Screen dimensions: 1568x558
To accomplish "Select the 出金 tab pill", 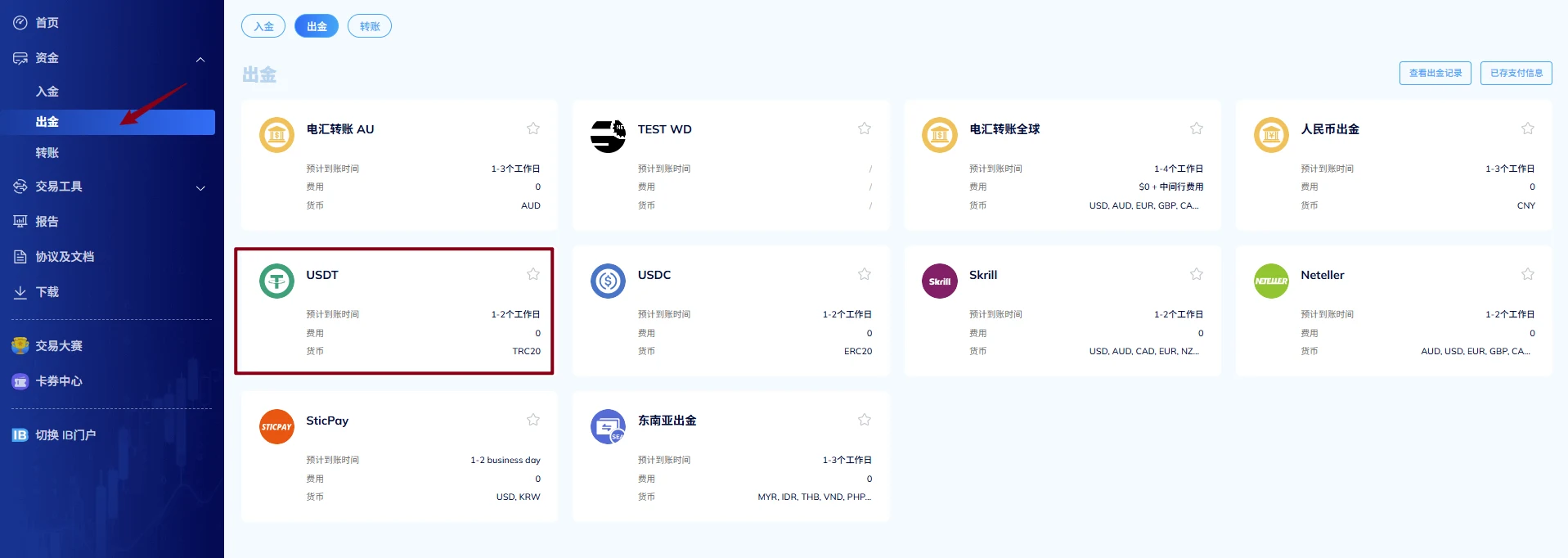I will click(x=317, y=26).
